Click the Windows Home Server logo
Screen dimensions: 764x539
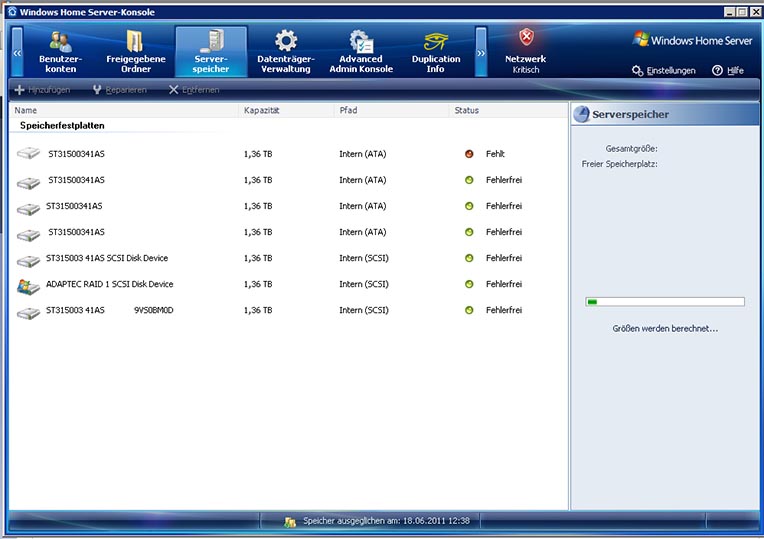(x=692, y=39)
